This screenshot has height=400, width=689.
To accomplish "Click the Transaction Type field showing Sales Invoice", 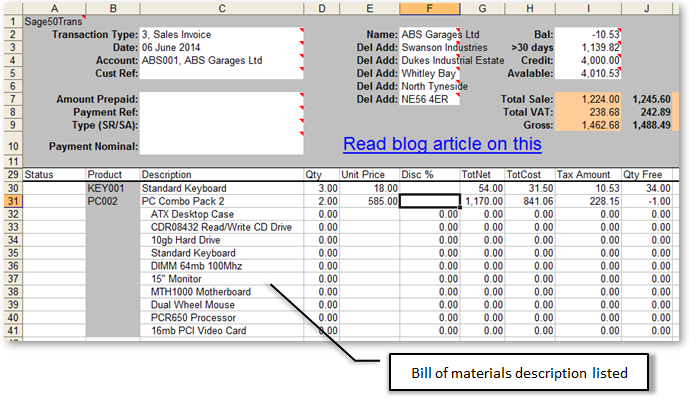I will [x=221, y=35].
